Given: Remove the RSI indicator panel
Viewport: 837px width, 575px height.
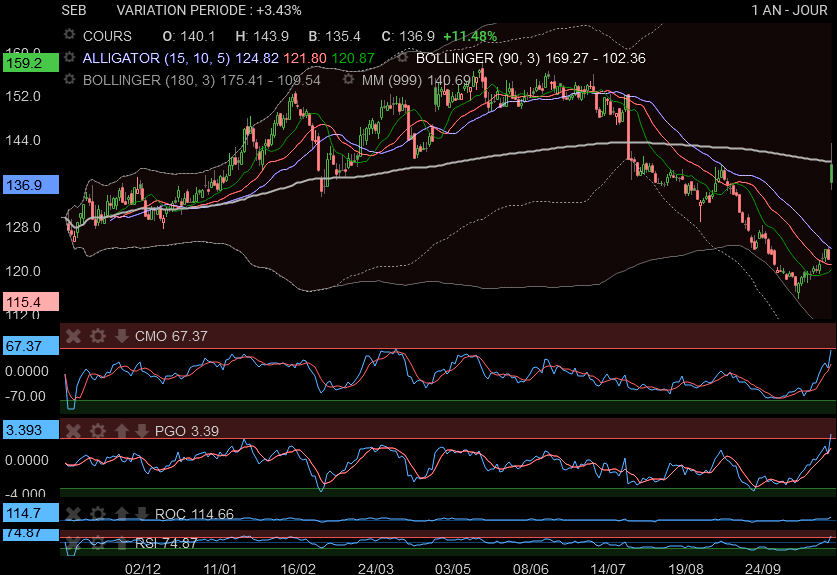Looking at the screenshot, I should coord(73,543).
